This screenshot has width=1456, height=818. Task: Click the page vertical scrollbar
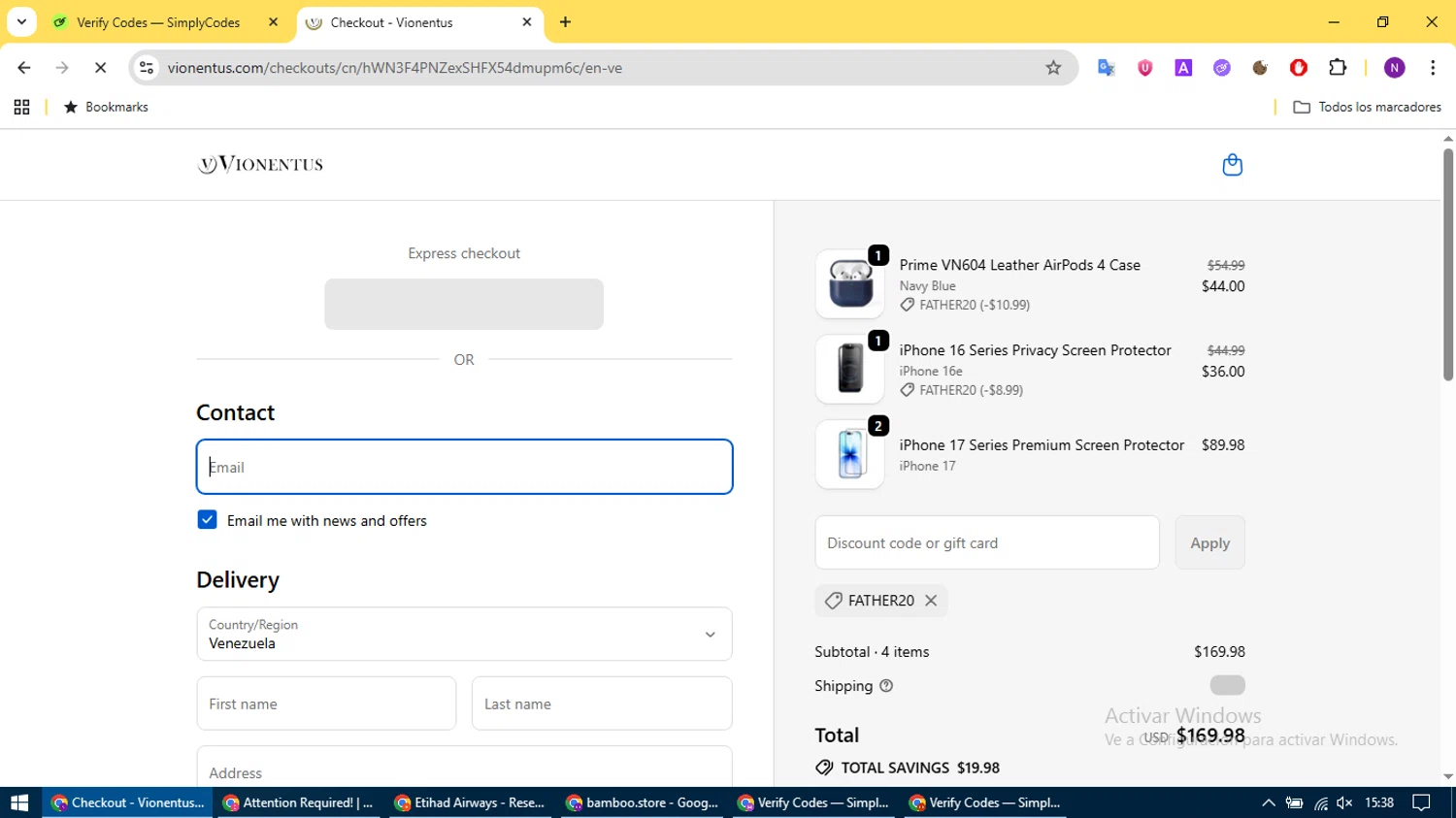pyautogui.click(x=1447, y=264)
